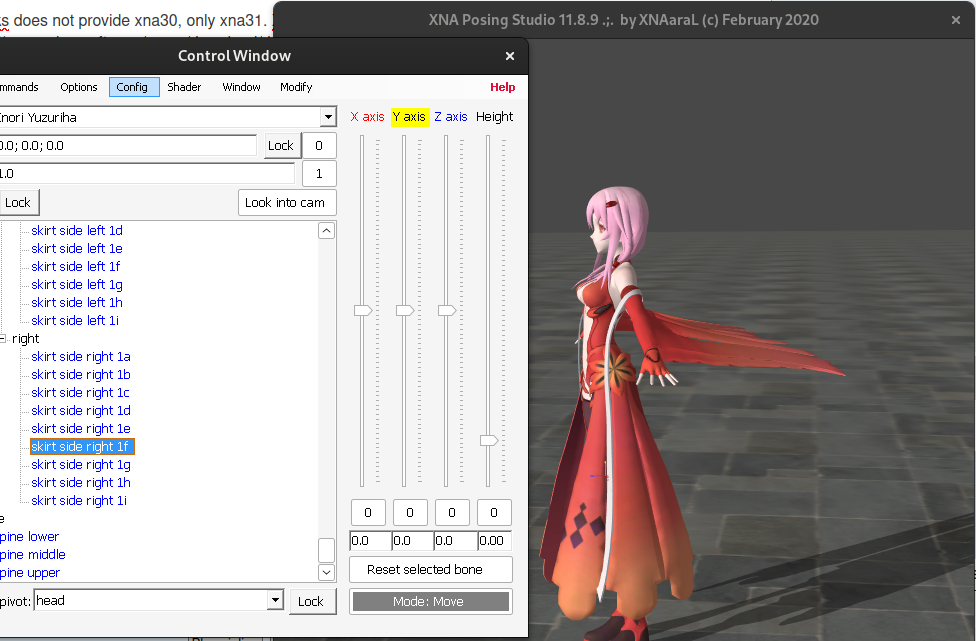Open the Window menu
Image resolution: width=976 pixels, height=641 pixels.
point(242,87)
